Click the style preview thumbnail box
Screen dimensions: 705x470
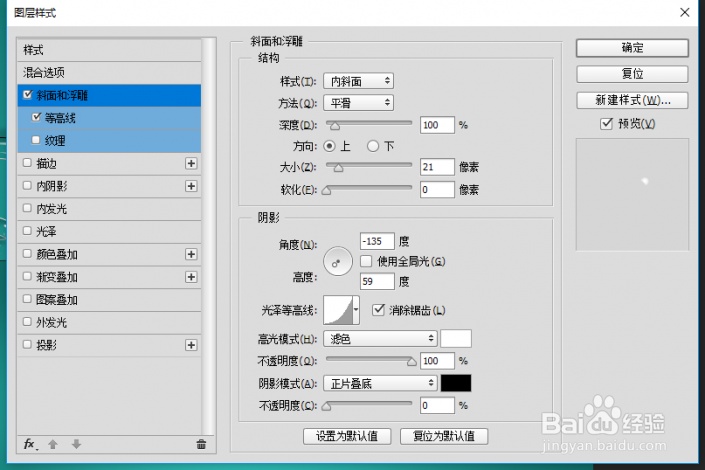click(x=632, y=194)
